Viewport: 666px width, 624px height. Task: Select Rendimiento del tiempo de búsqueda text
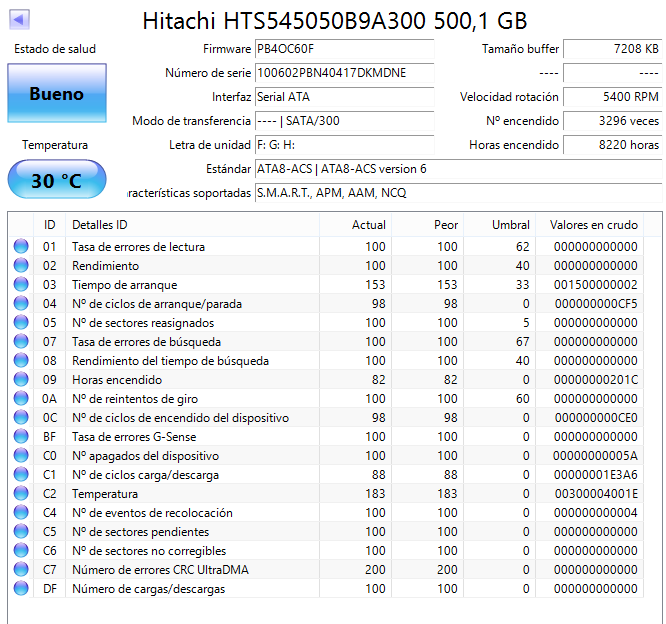coord(170,361)
